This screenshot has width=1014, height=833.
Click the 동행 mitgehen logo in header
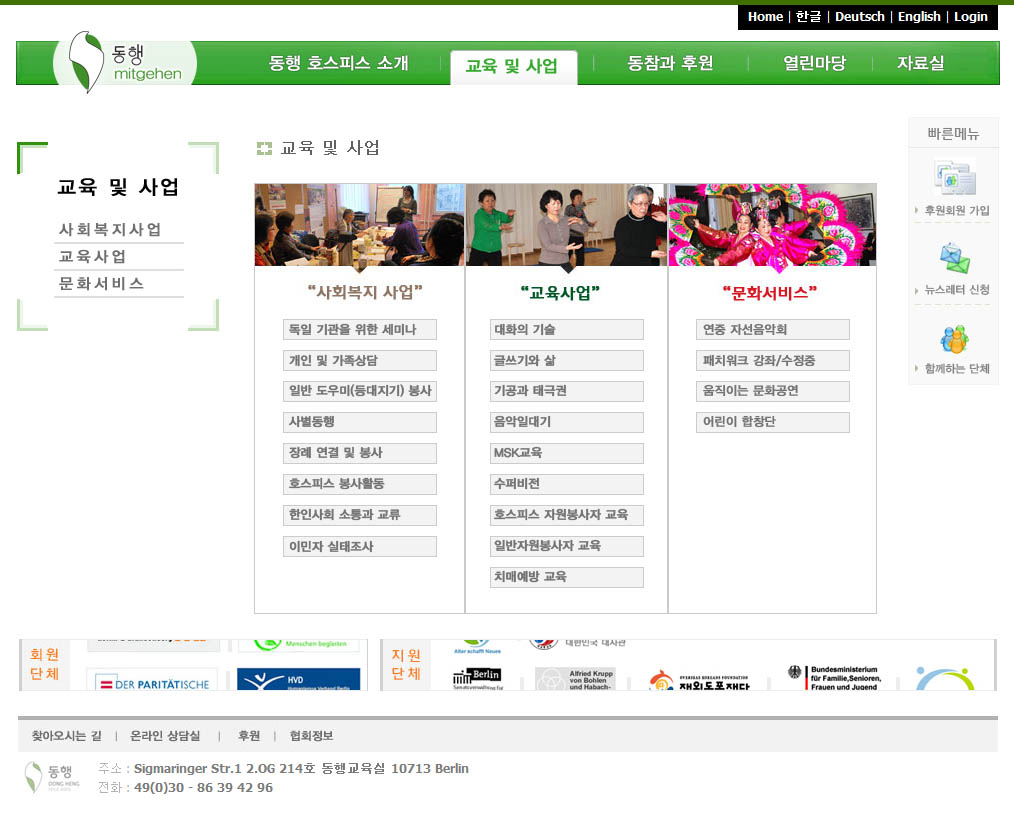pos(126,63)
